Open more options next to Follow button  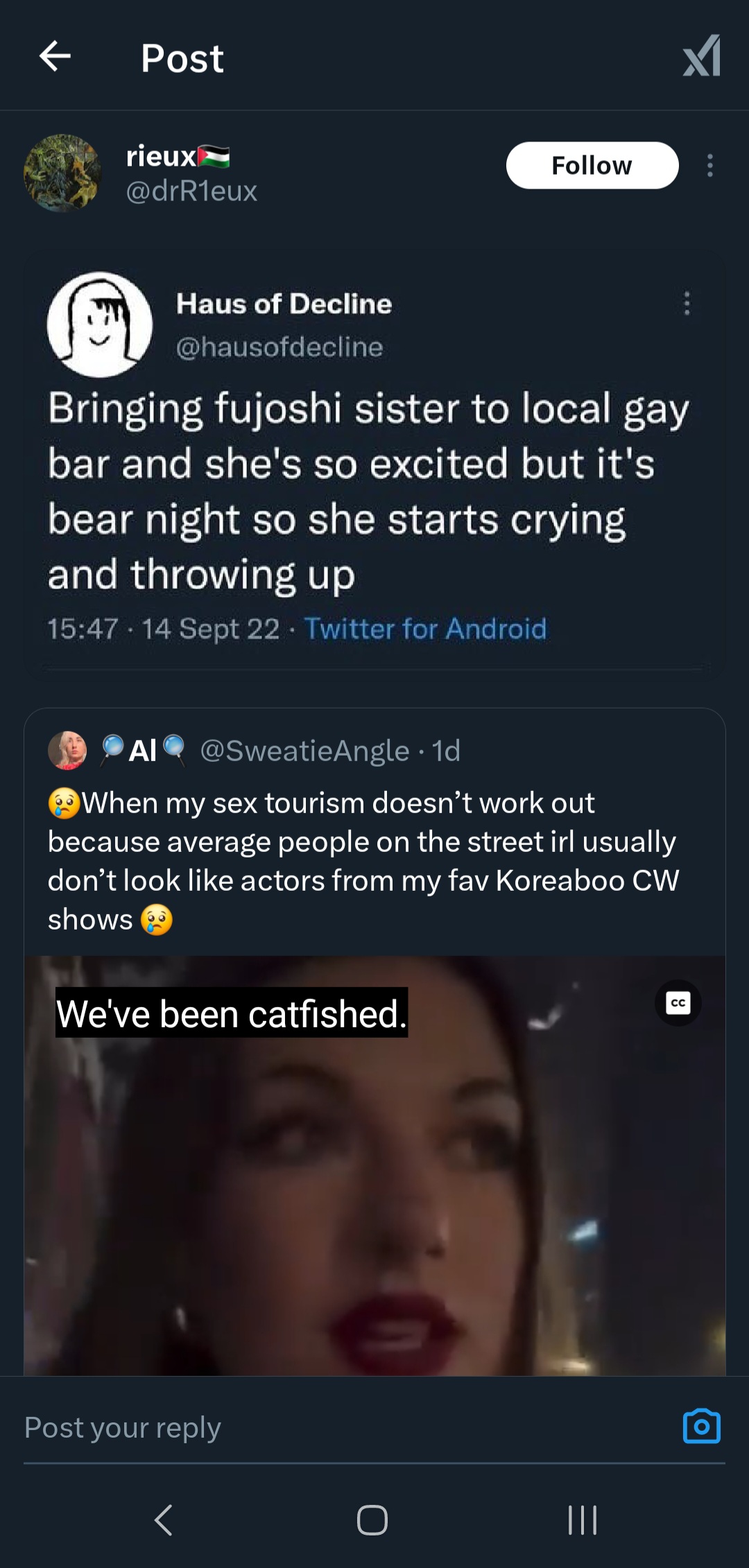pos(709,166)
